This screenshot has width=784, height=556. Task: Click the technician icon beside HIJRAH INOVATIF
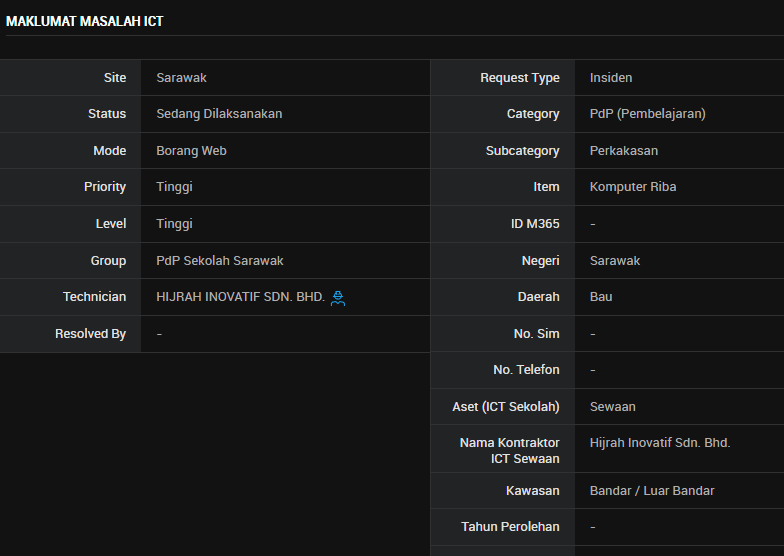pos(338,297)
